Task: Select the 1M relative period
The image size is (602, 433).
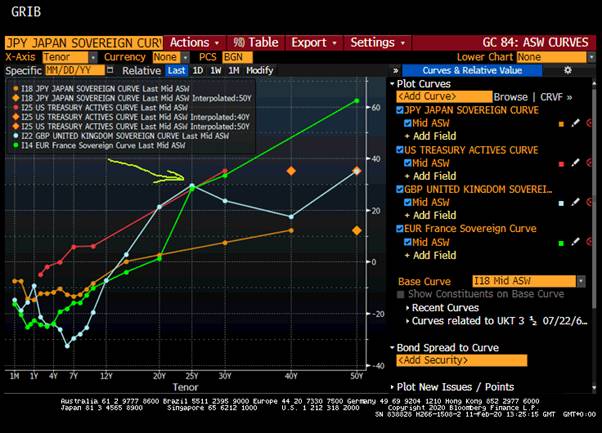Action: 234,71
